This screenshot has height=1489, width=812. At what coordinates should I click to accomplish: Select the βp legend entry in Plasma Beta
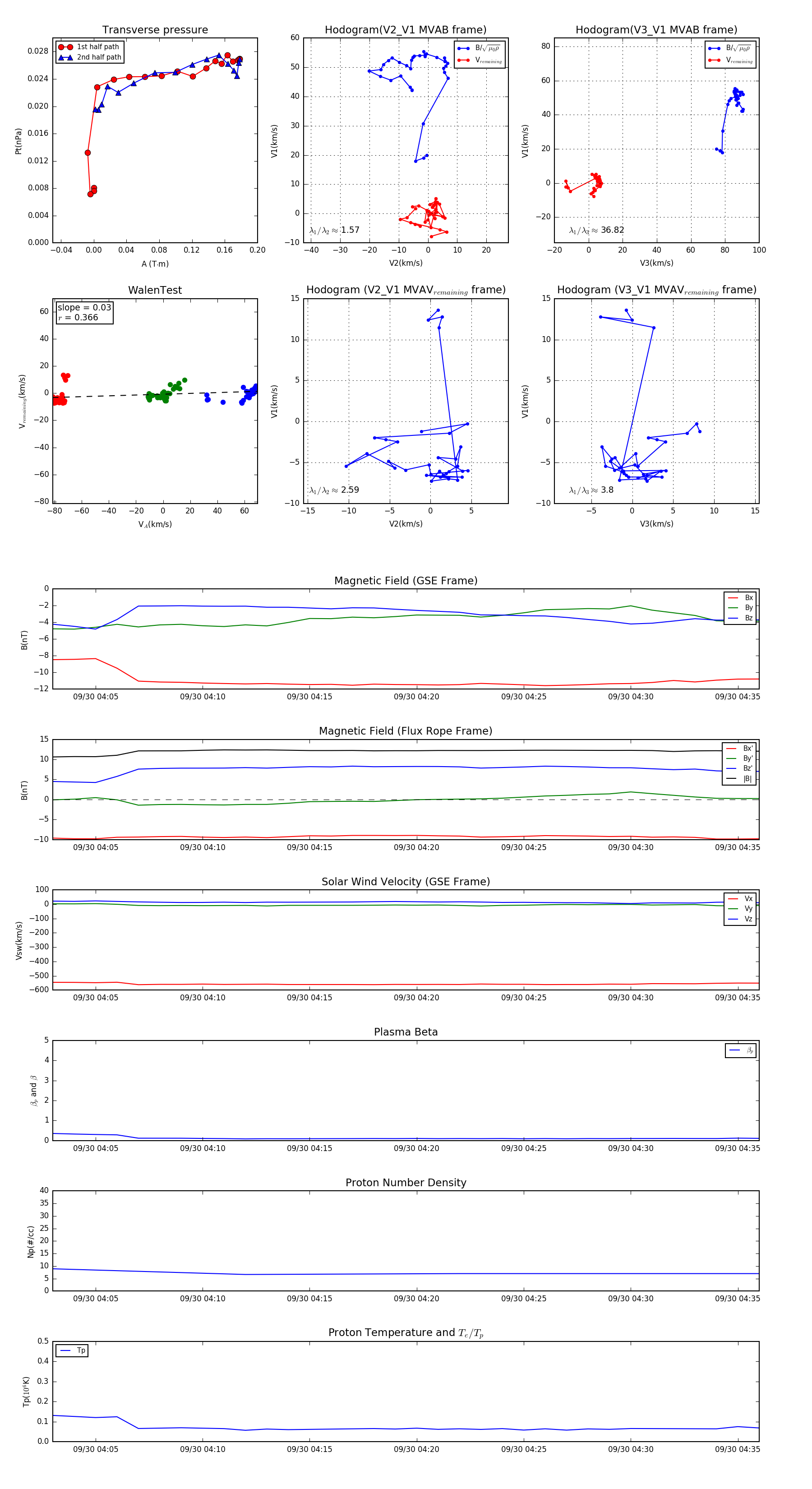click(741, 1050)
